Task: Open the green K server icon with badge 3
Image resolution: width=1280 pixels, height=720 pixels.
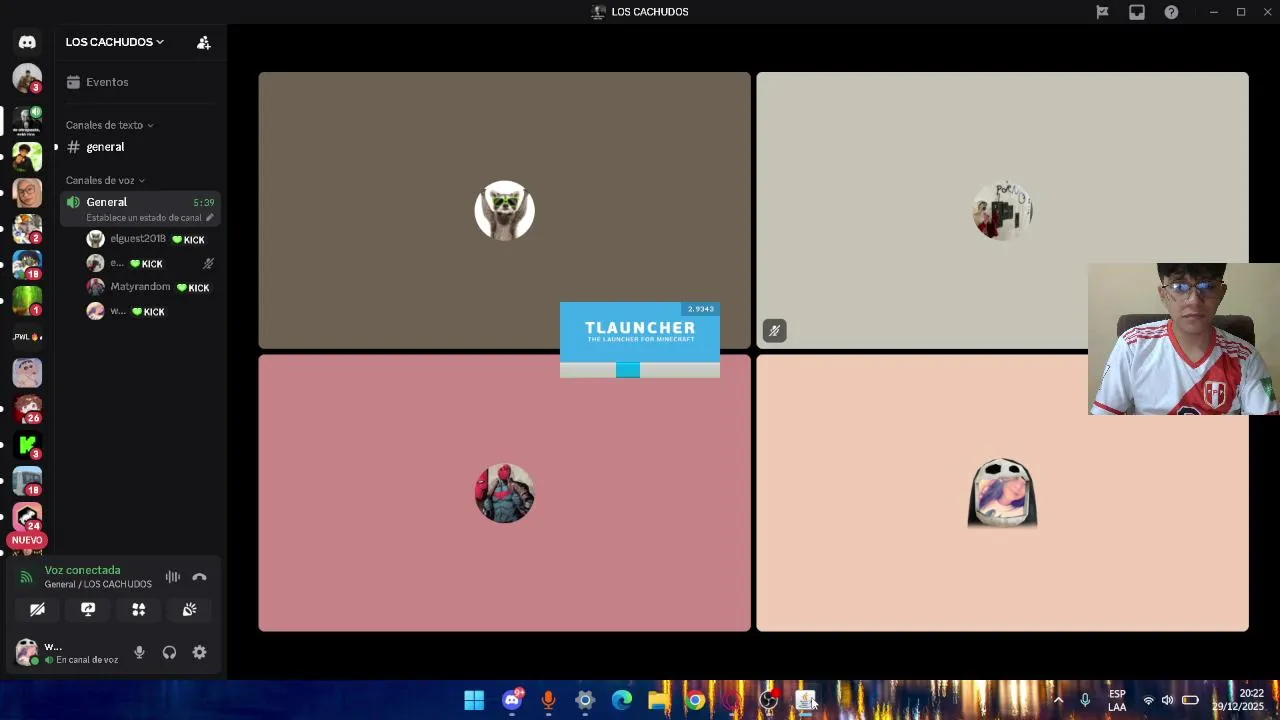Action: pos(27,444)
